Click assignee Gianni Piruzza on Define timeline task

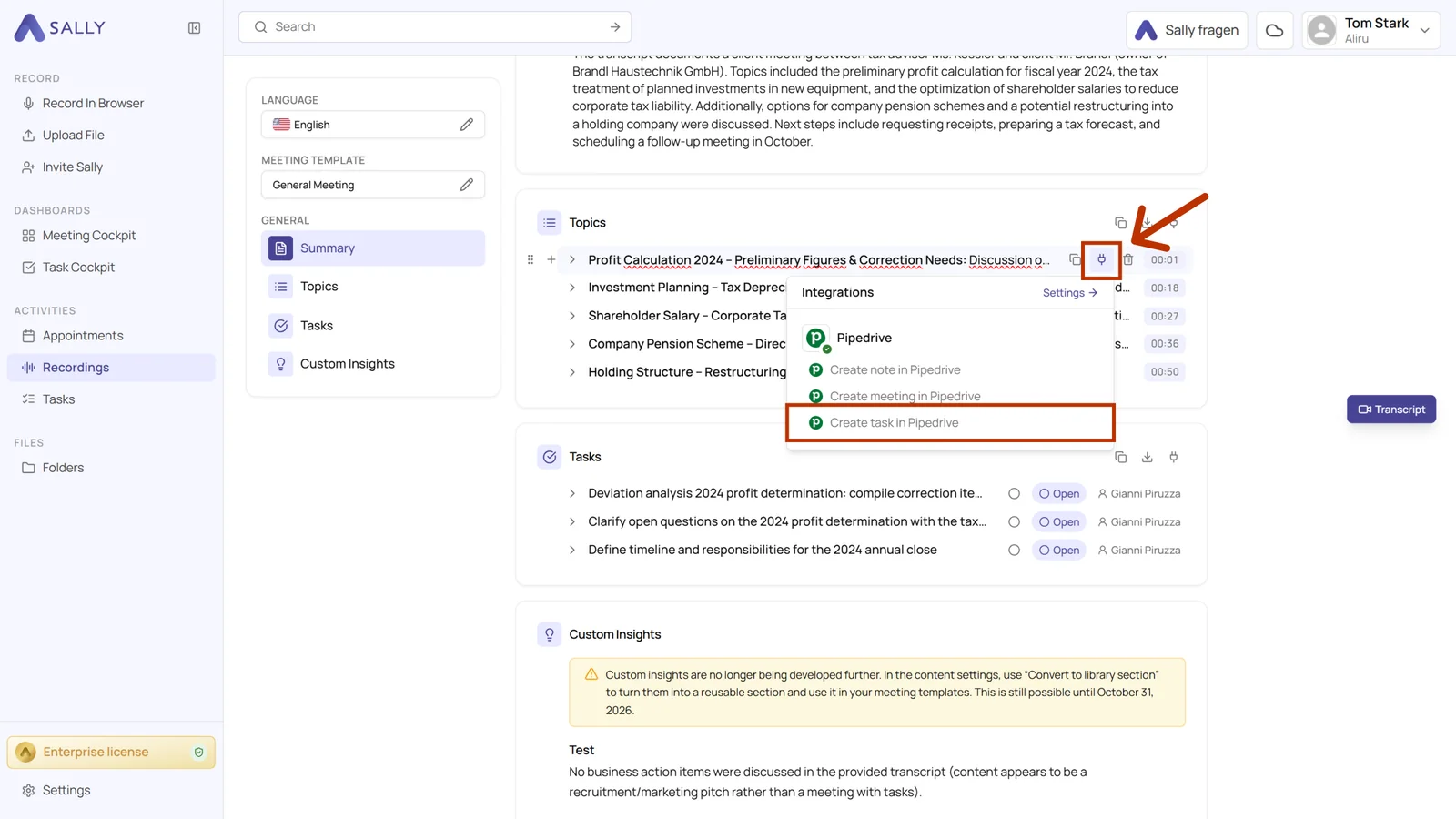1139,551
